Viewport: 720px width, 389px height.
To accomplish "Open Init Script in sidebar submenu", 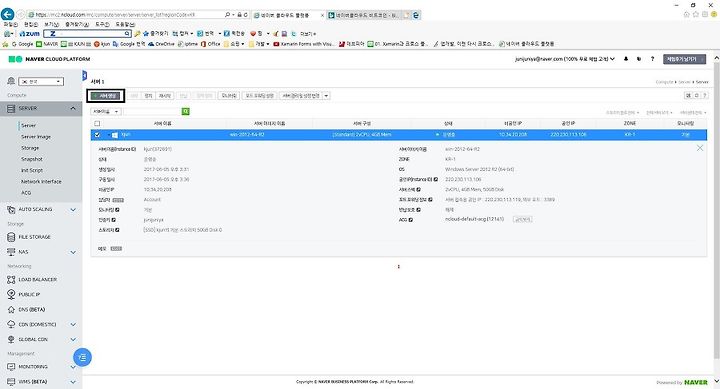I will coord(32,170).
